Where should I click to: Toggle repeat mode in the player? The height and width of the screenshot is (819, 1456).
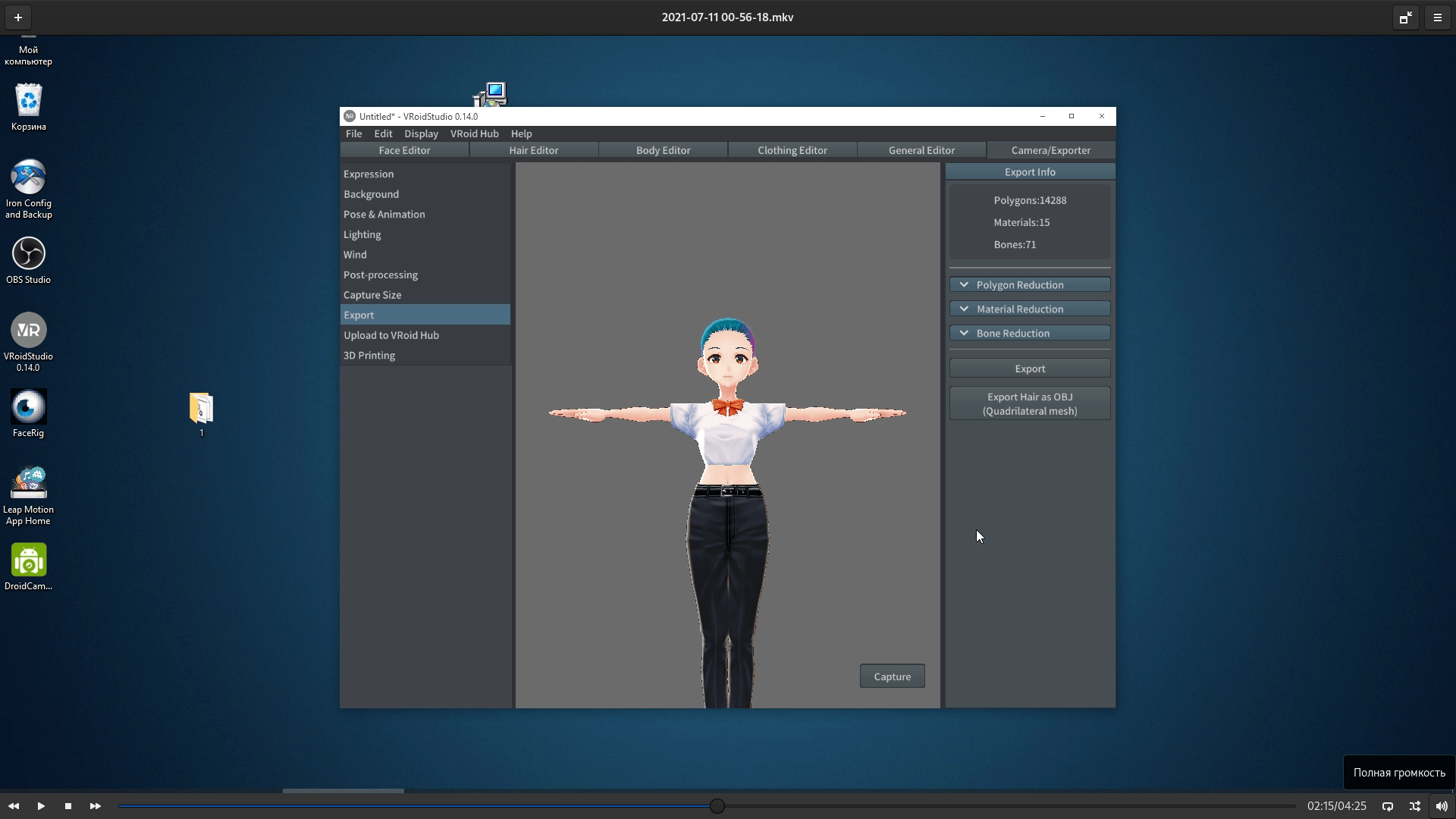[1388, 806]
